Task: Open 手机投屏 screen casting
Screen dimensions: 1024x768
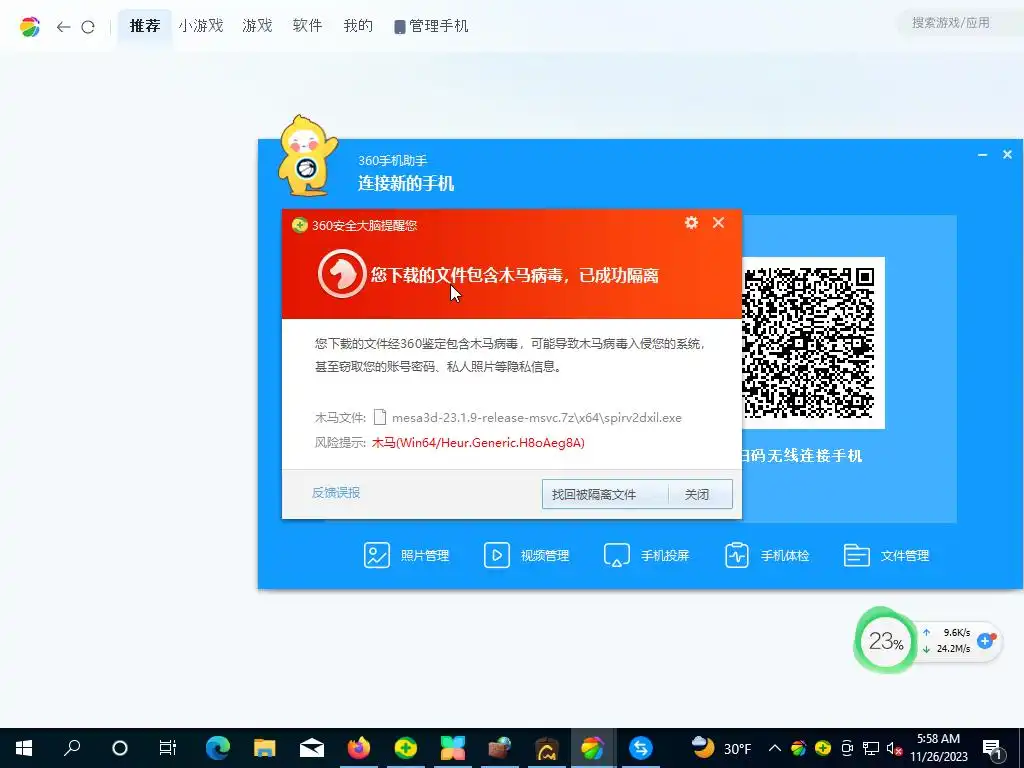Action: pos(647,556)
